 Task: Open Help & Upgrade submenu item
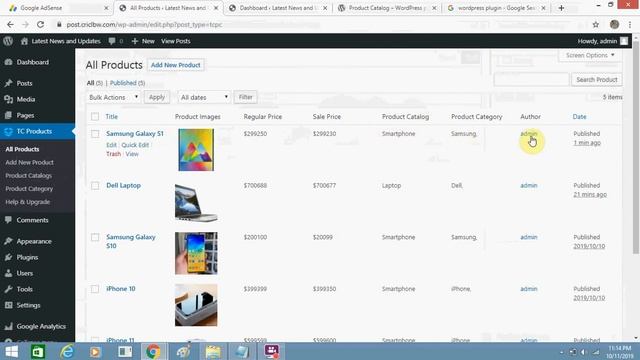click(27, 202)
